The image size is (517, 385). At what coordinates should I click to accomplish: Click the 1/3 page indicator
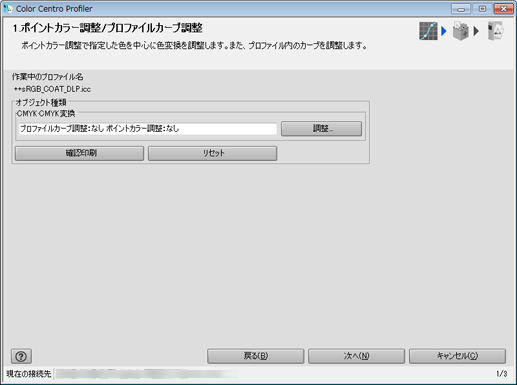pyautogui.click(x=502, y=374)
